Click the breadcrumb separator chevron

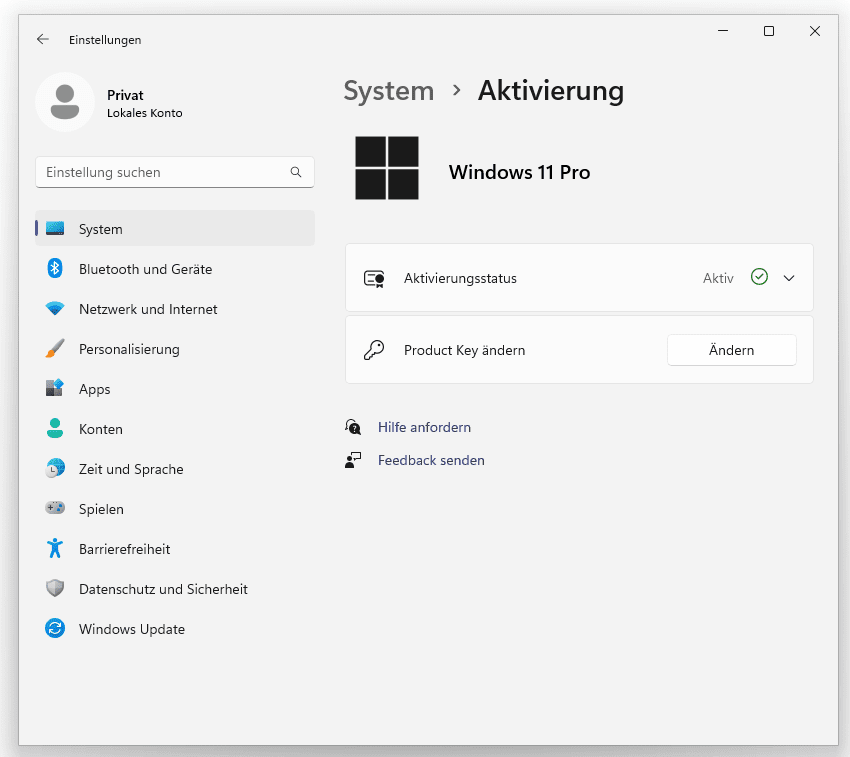[x=456, y=91]
